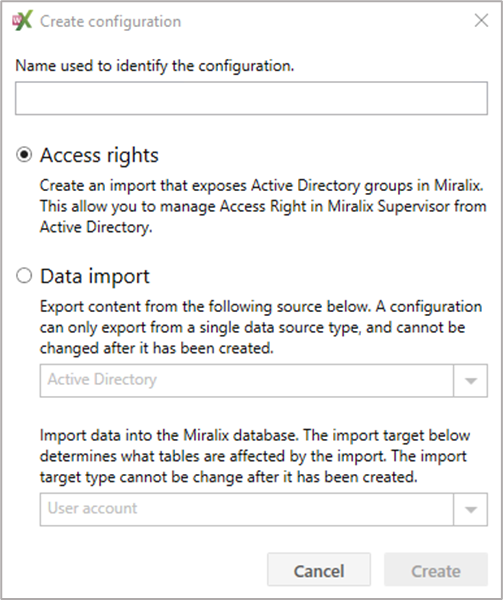503x600 pixels.
Task: Click the "Data import" option label
Action: pyautogui.click(x=95, y=276)
